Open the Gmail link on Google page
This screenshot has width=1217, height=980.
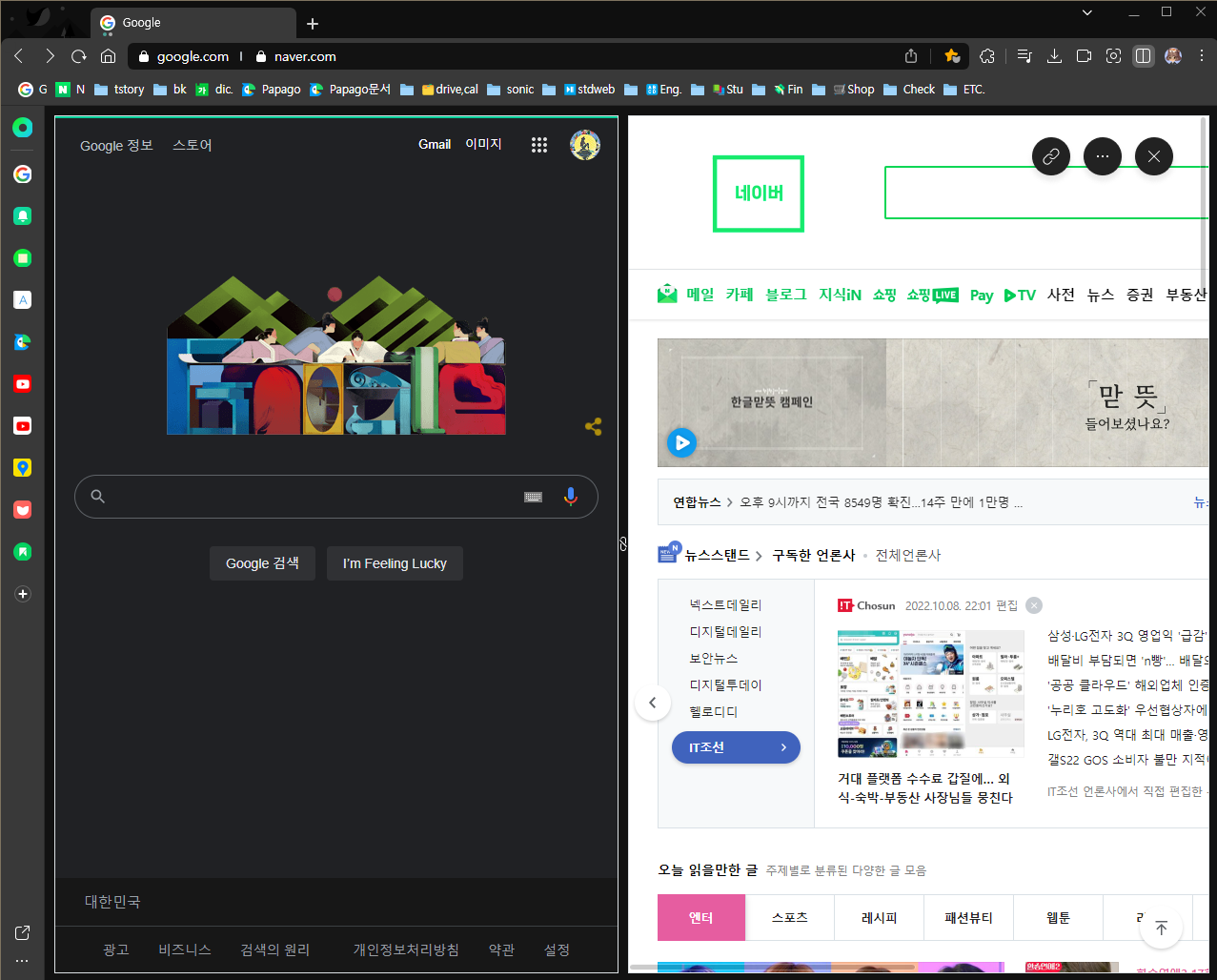(435, 145)
